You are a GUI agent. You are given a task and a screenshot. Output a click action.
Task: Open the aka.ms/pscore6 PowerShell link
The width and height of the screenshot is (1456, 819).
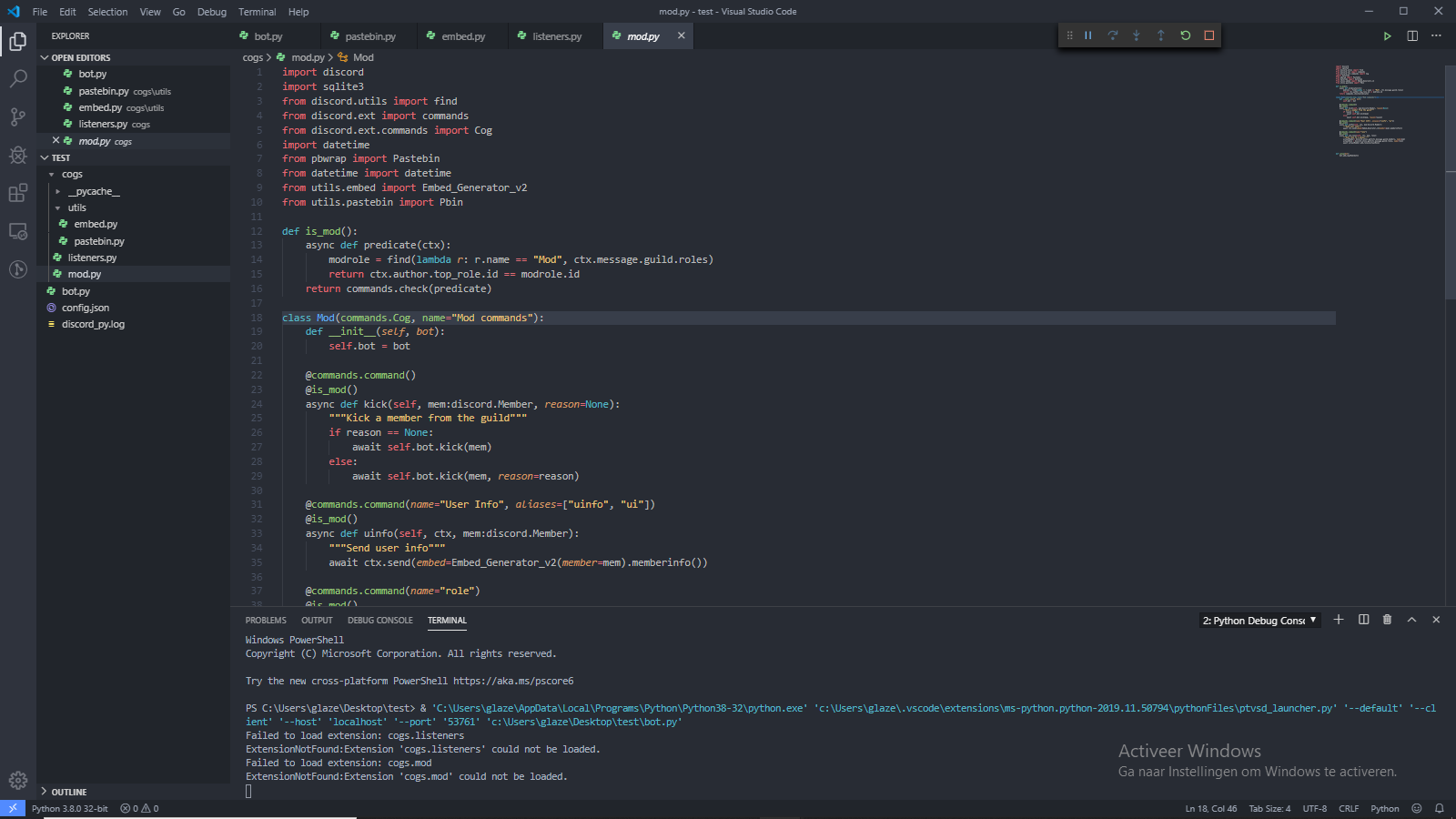click(x=515, y=681)
